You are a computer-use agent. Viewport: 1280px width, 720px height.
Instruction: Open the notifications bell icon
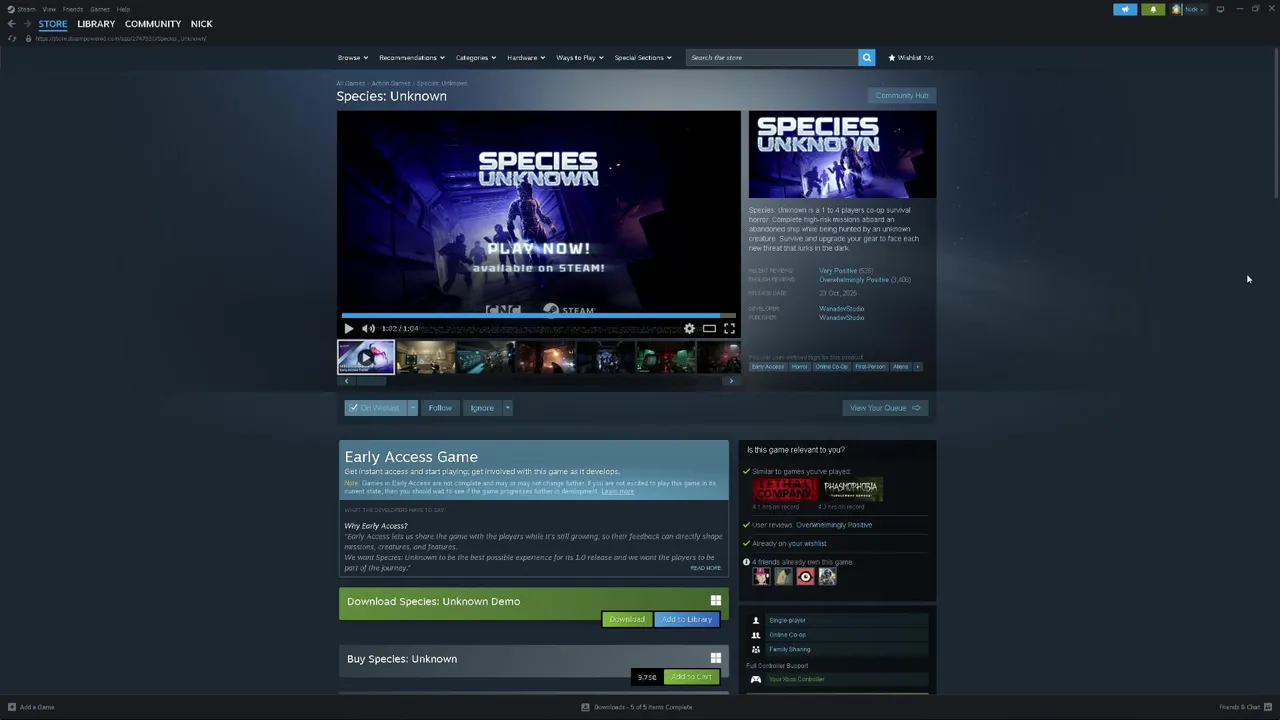pos(1153,9)
